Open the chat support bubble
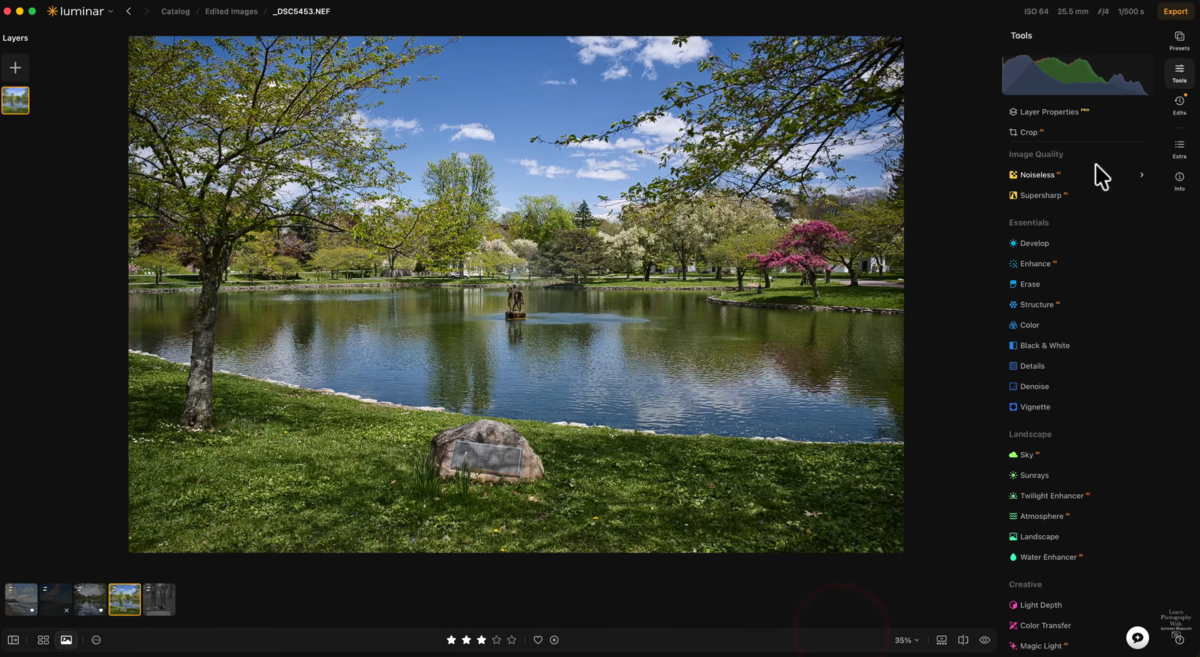Image resolution: width=1200 pixels, height=657 pixels. tap(1137, 638)
